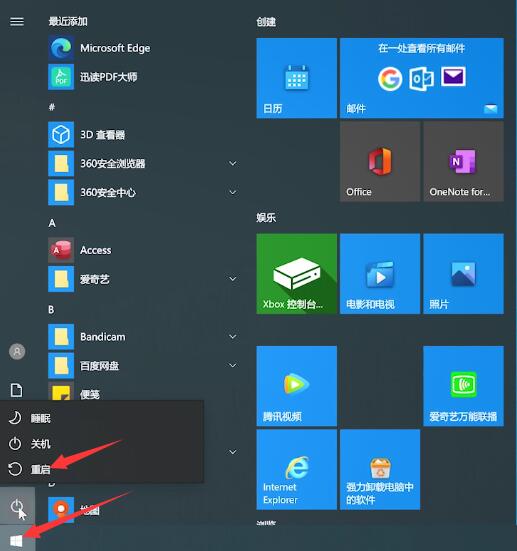Open the 爱奇艺 folder icon
The image size is (517, 551).
coord(61,279)
